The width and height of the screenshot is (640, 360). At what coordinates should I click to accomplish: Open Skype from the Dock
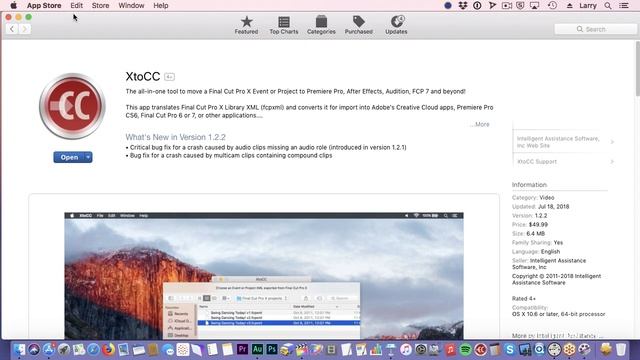click(510, 349)
